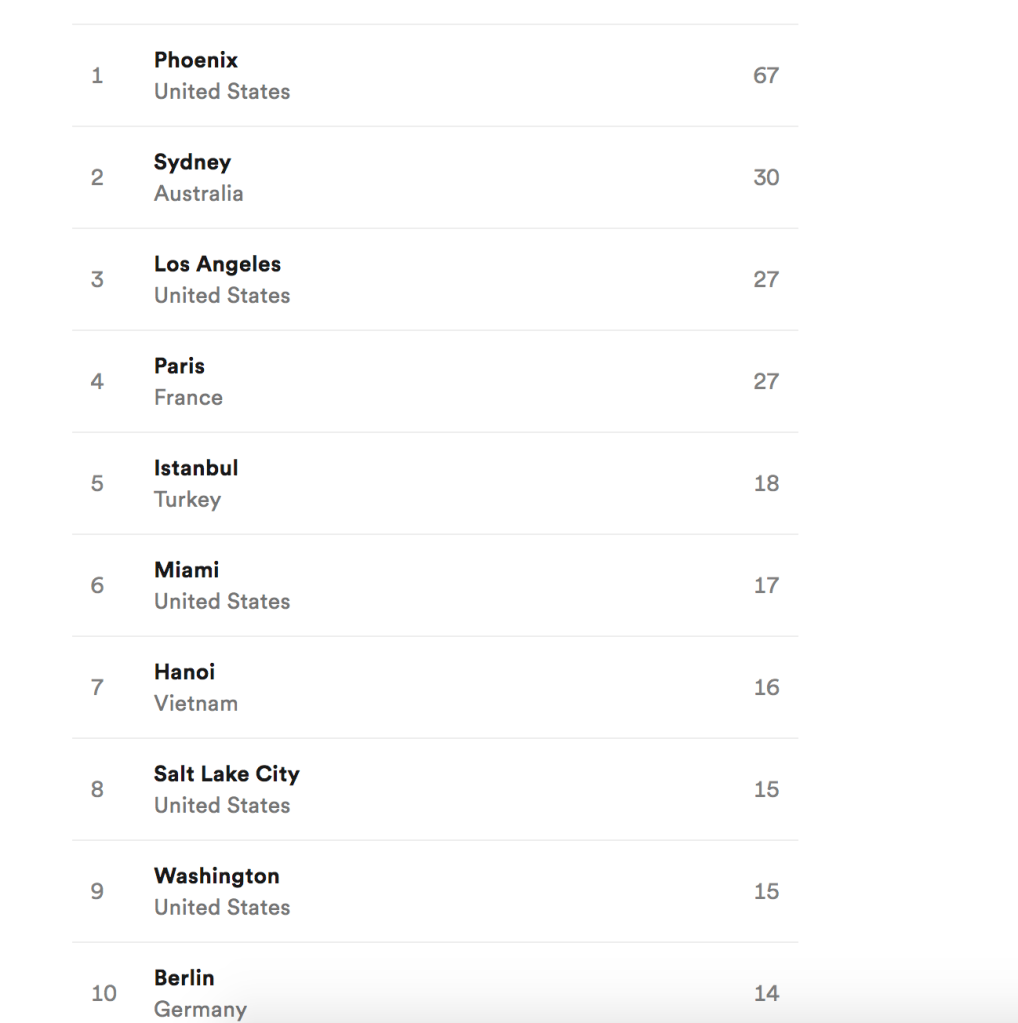Open the Washington city entry

point(216,876)
